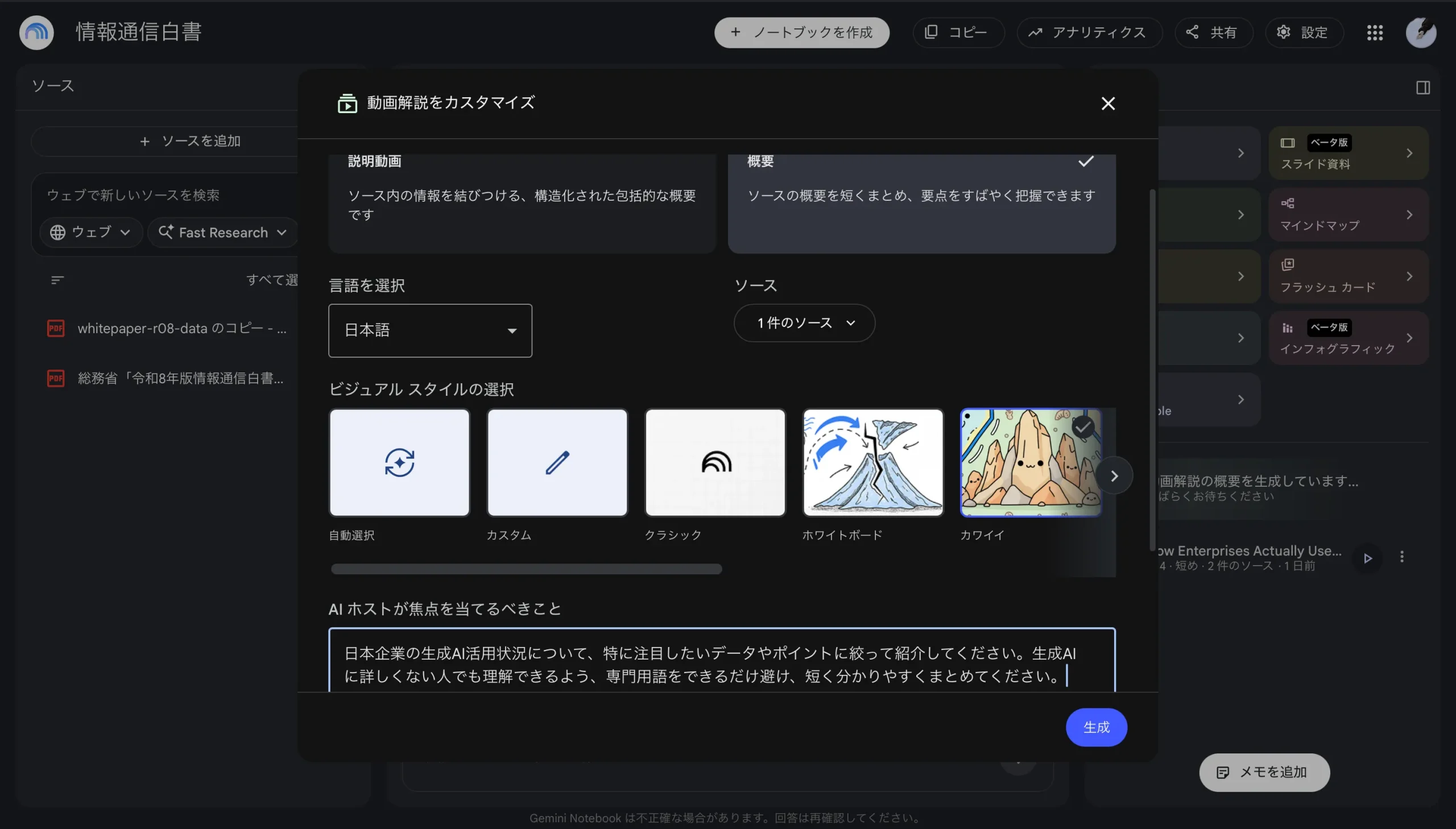This screenshot has width=1456, height=829.
Task: Open the マインドマップ card
Action: tap(1348, 215)
